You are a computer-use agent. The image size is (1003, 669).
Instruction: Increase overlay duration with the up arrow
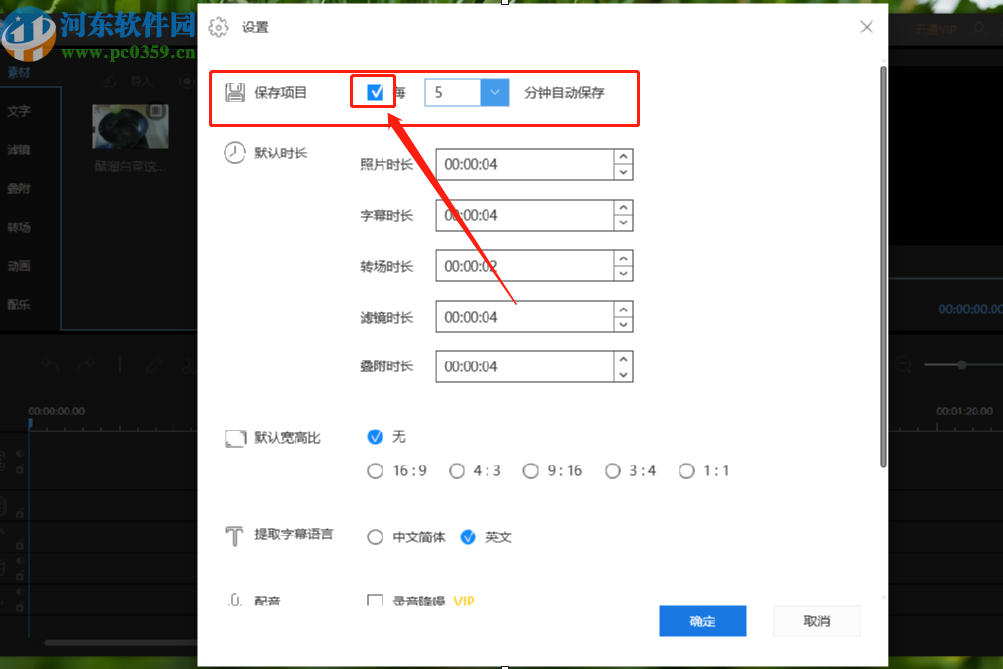(623, 359)
